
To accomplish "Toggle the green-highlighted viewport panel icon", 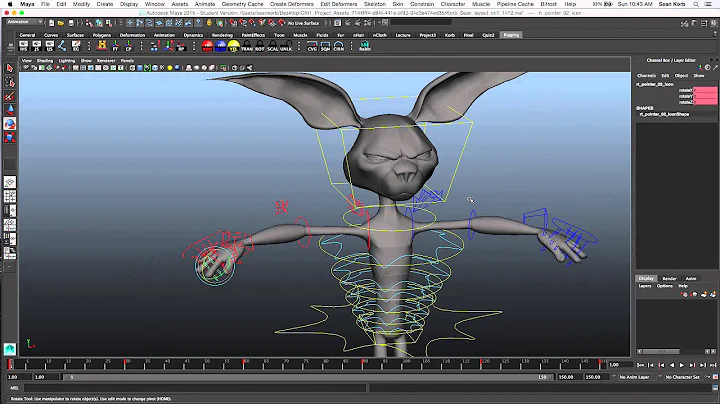I will [147, 68].
